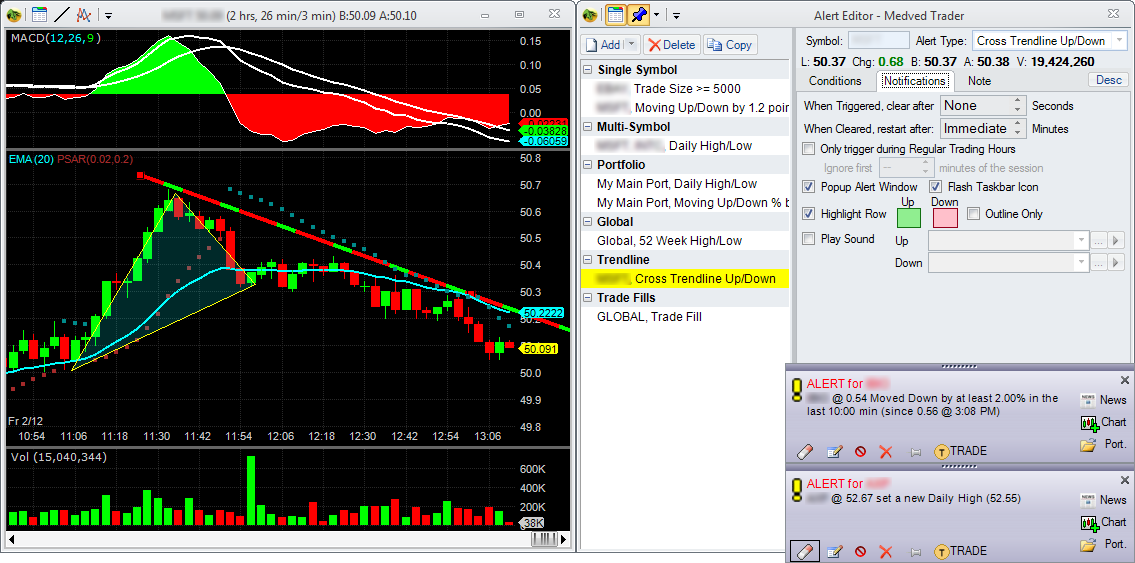Click the Add alert button
This screenshot has width=1135, height=563.
(x=603, y=45)
